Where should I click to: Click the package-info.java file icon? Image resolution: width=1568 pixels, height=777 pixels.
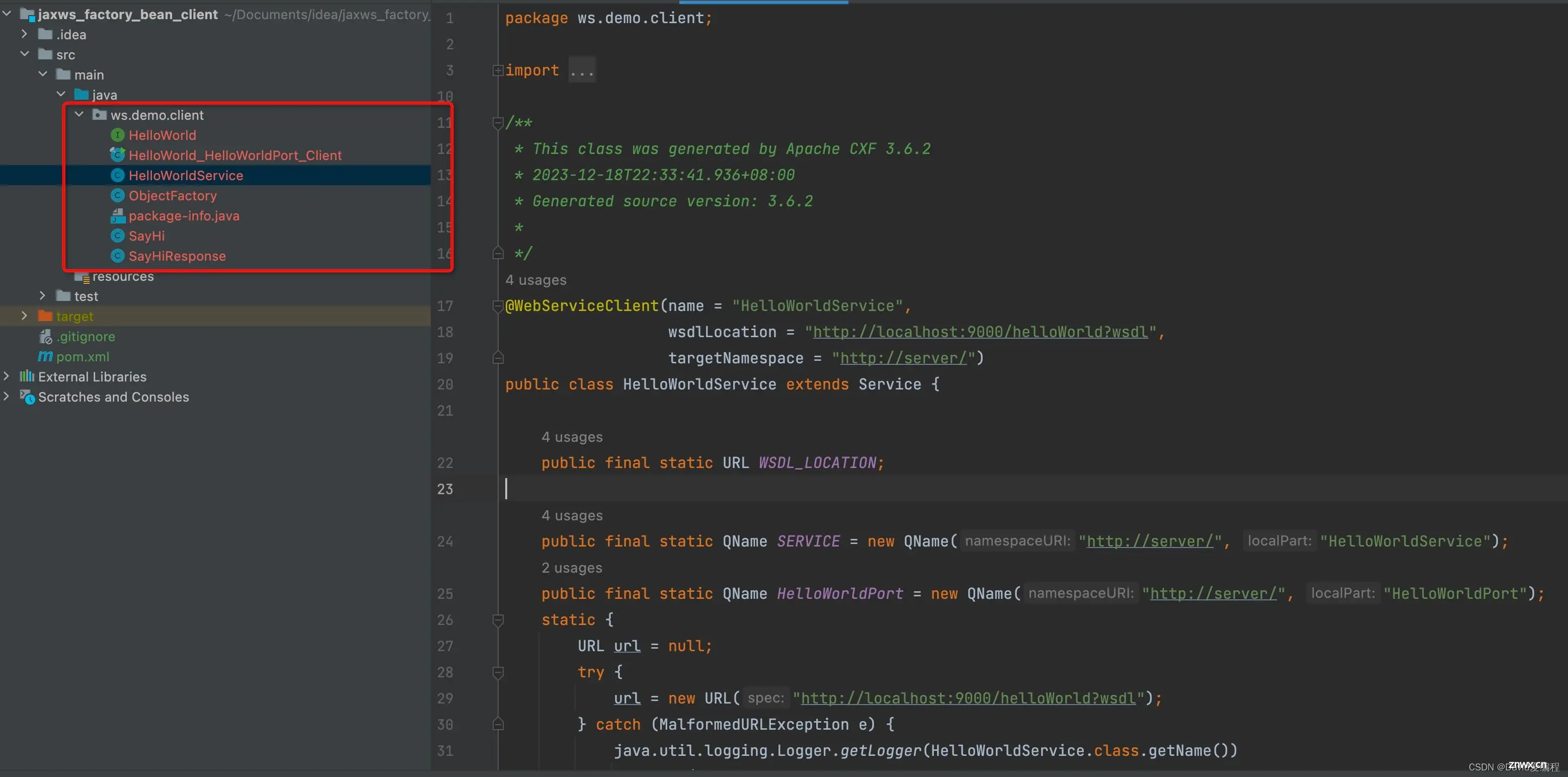point(117,215)
